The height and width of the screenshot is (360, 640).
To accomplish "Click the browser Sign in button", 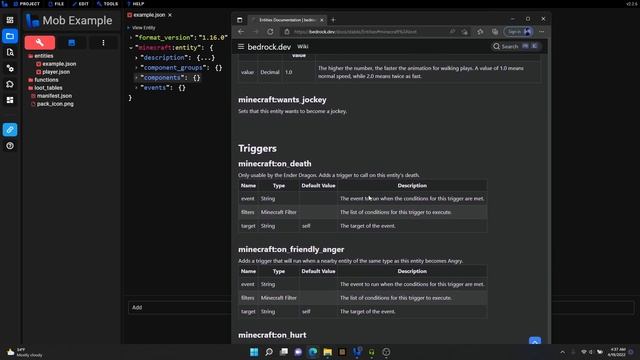I will (x=518, y=31).
